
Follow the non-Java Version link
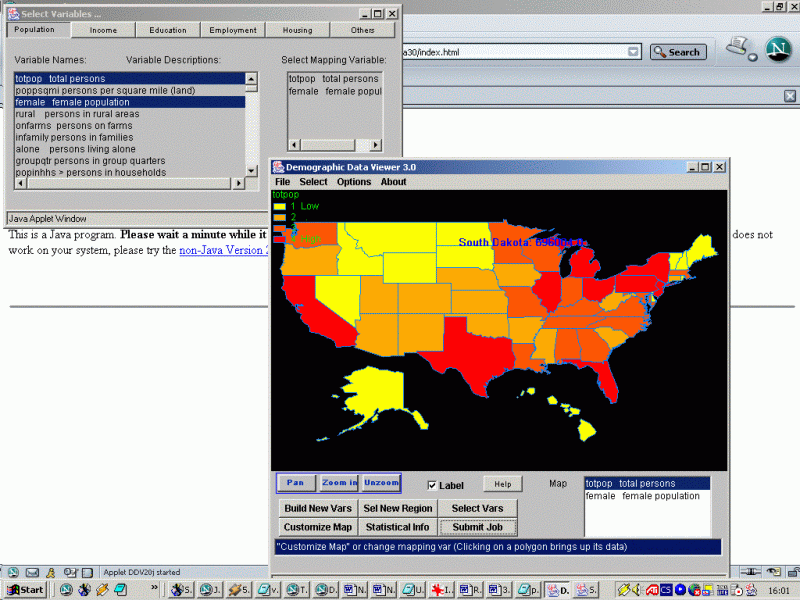(x=223, y=250)
